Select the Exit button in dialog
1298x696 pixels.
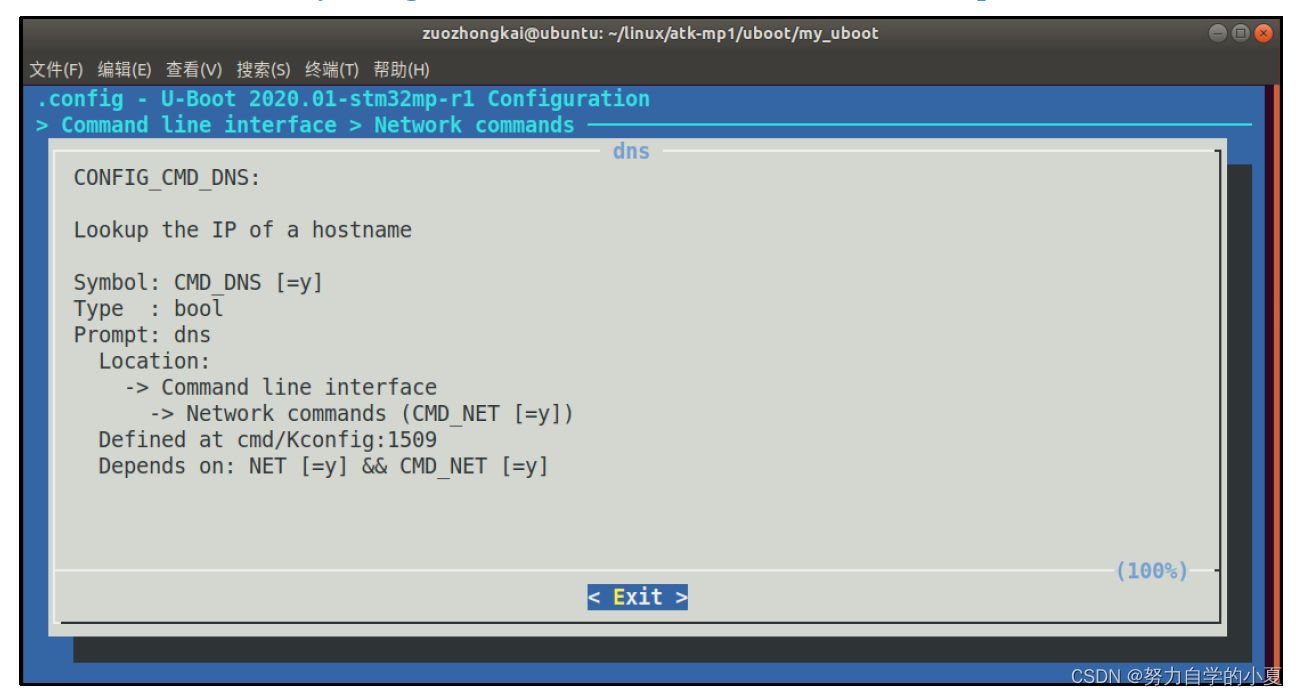coord(638,597)
